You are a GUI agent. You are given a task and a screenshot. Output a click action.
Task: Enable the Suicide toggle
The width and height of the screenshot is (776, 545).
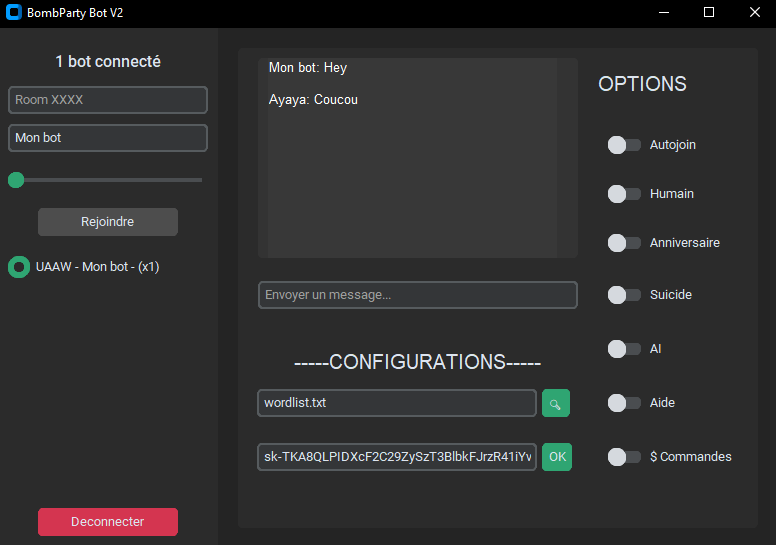[624, 295]
